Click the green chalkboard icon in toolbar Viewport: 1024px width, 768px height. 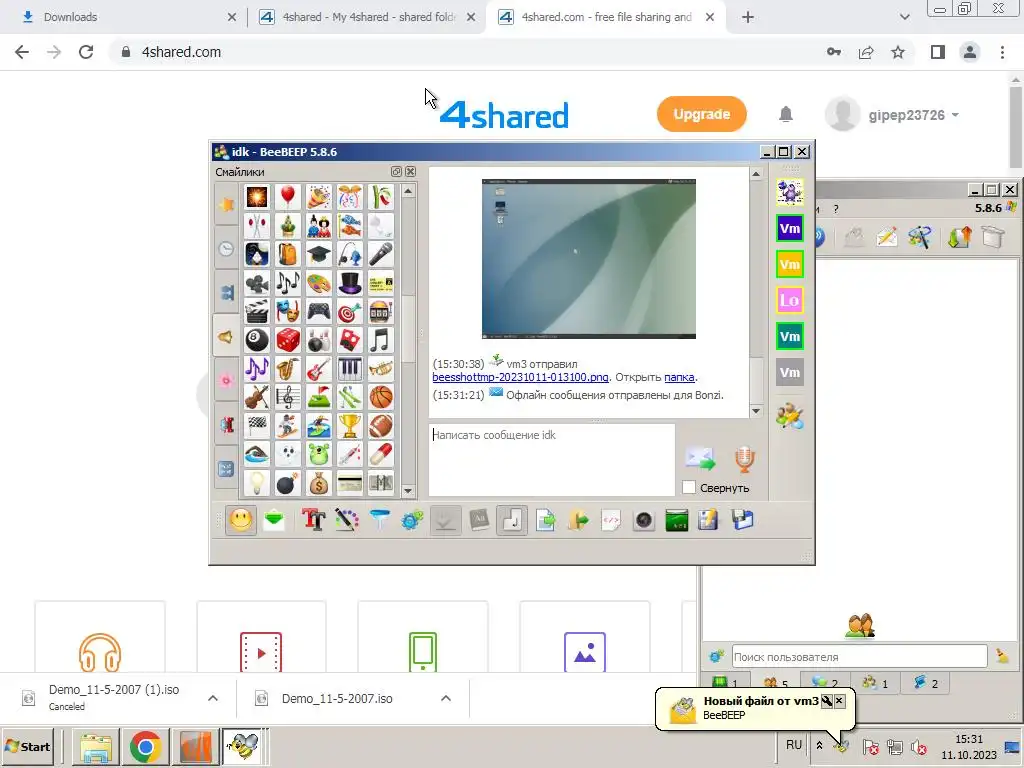[677, 520]
